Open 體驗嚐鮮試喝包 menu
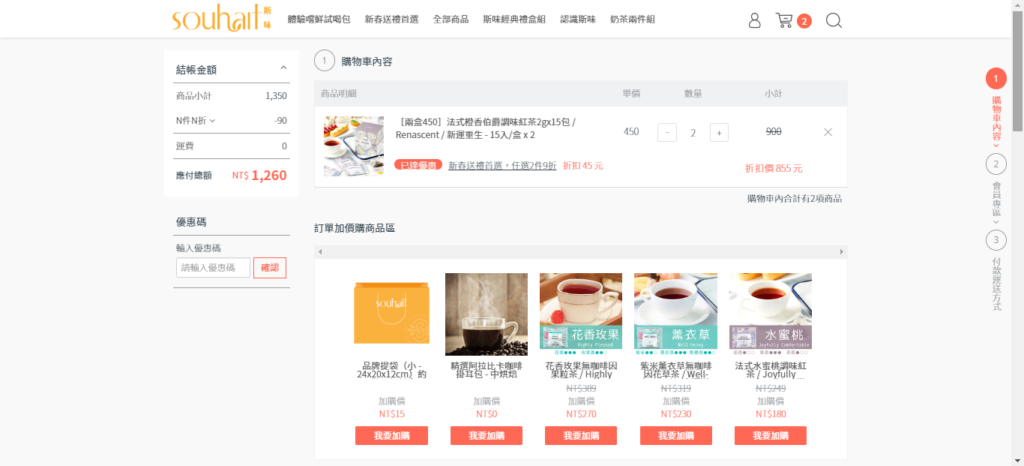This screenshot has height=466, width=1024. (x=319, y=20)
